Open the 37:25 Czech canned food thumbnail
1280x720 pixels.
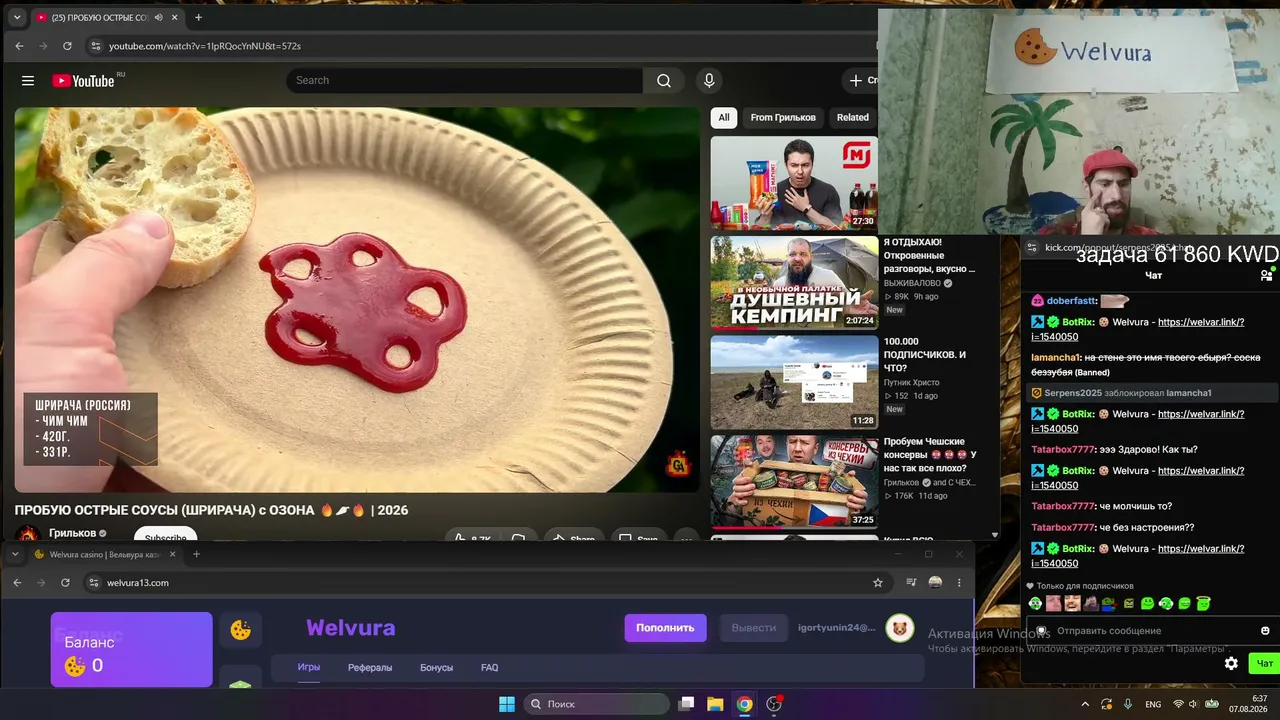(x=794, y=481)
